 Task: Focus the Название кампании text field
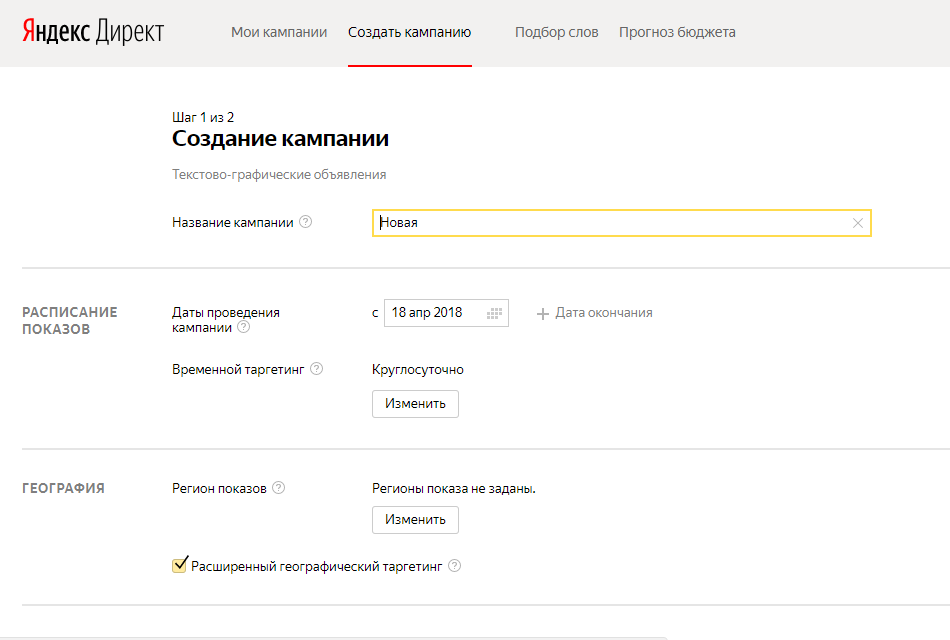[610, 223]
